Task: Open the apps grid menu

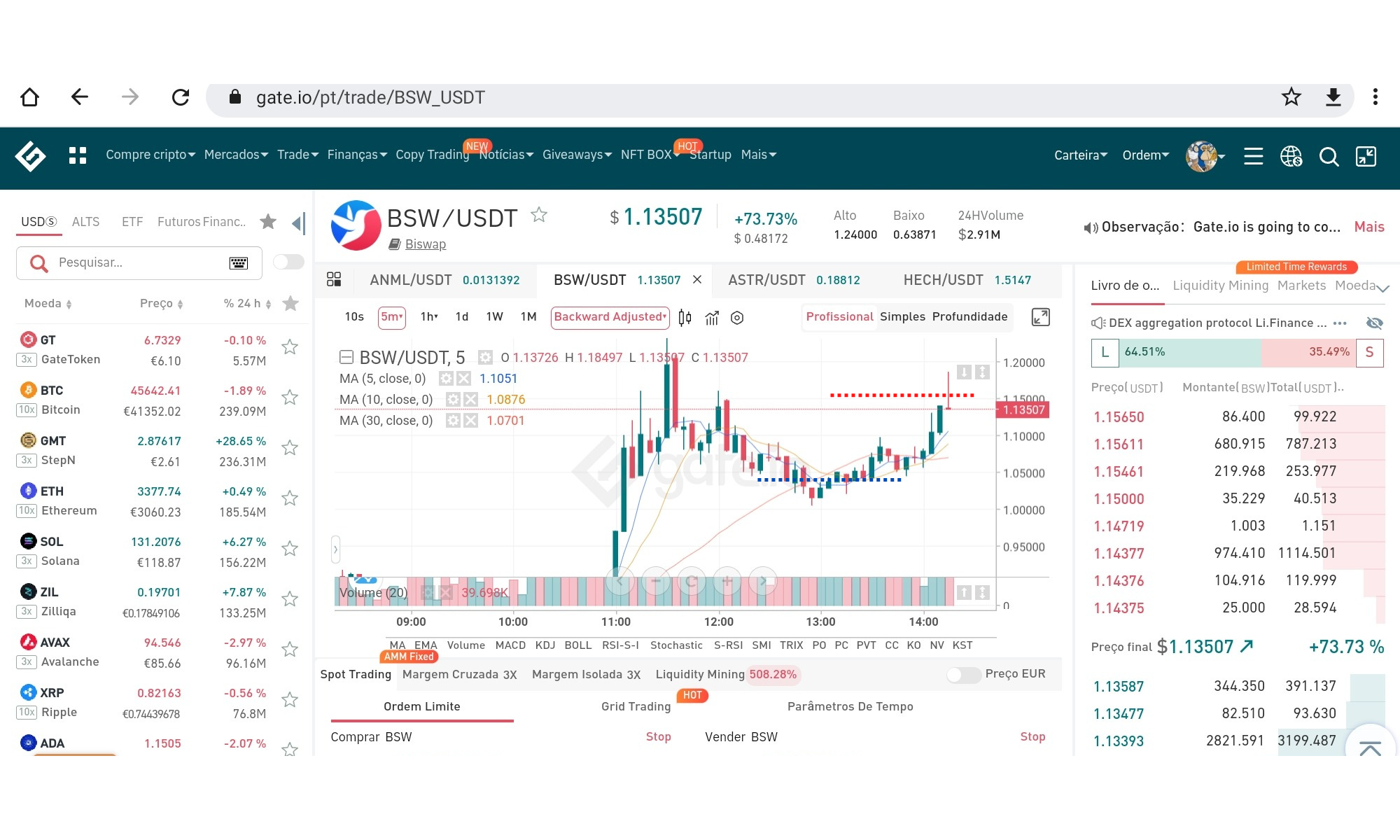Action: pos(78,155)
